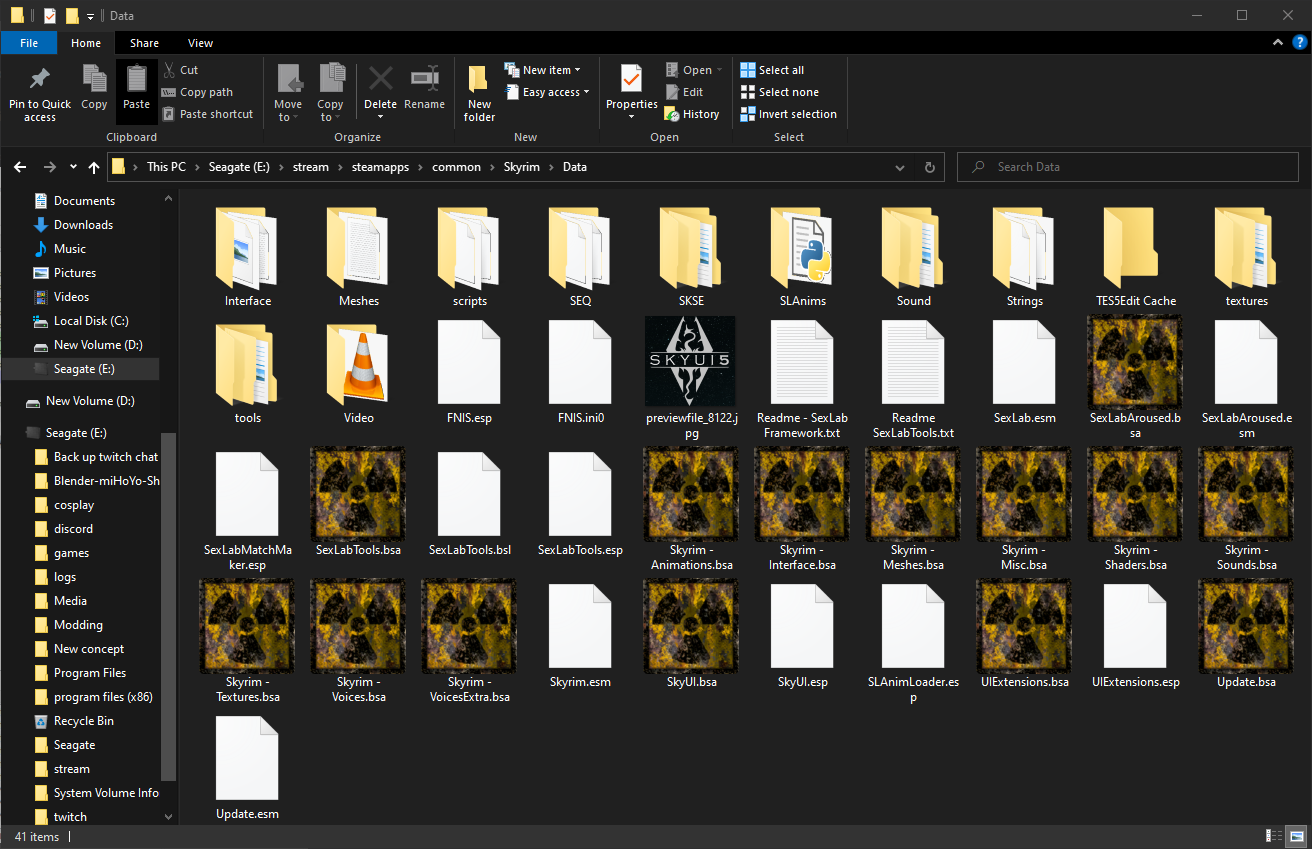Click the title bar Properties quick icon
Image resolution: width=1312 pixels, height=849 pixels.
pyautogui.click(x=50, y=15)
